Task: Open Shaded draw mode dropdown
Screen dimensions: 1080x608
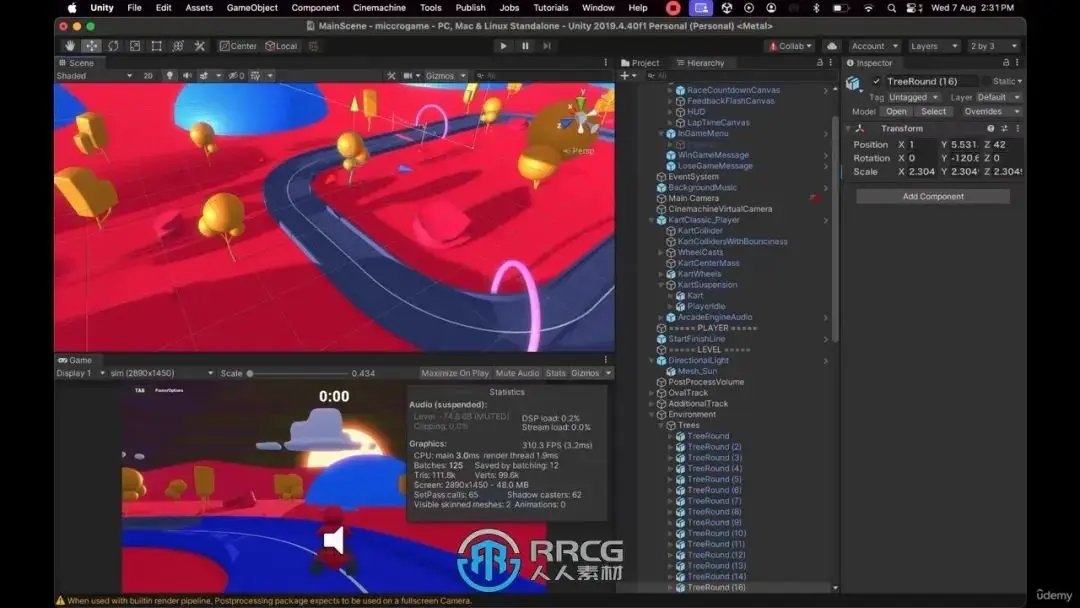Action: tap(94, 76)
